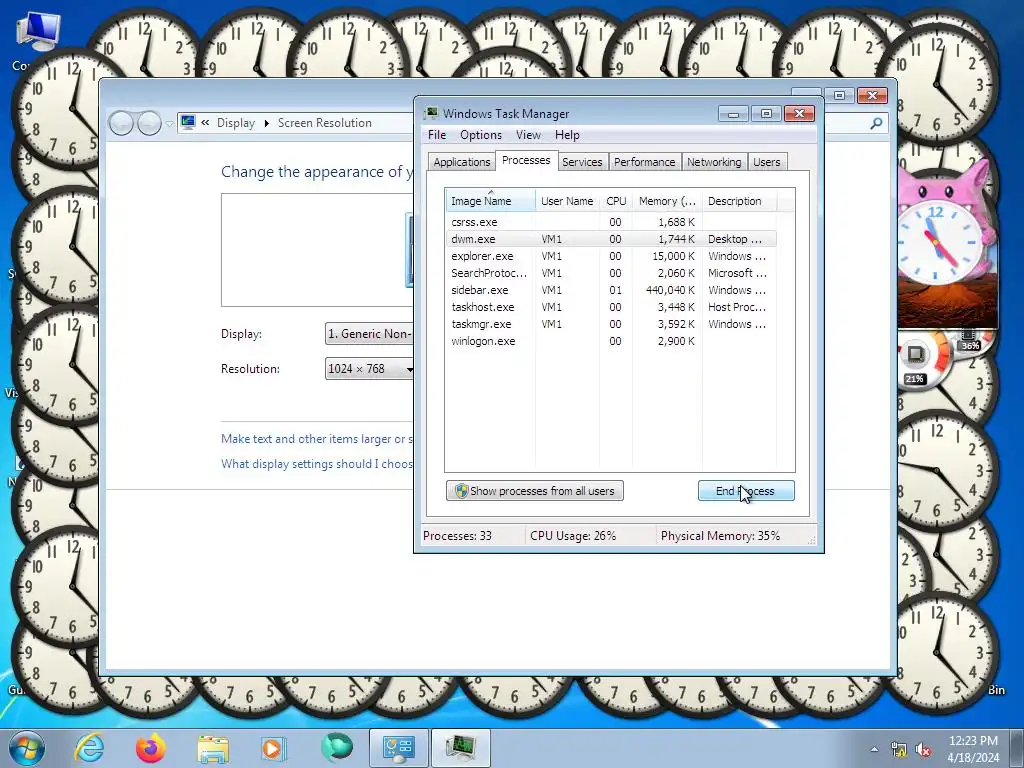Open the View menu in Task Manager

tap(528, 135)
